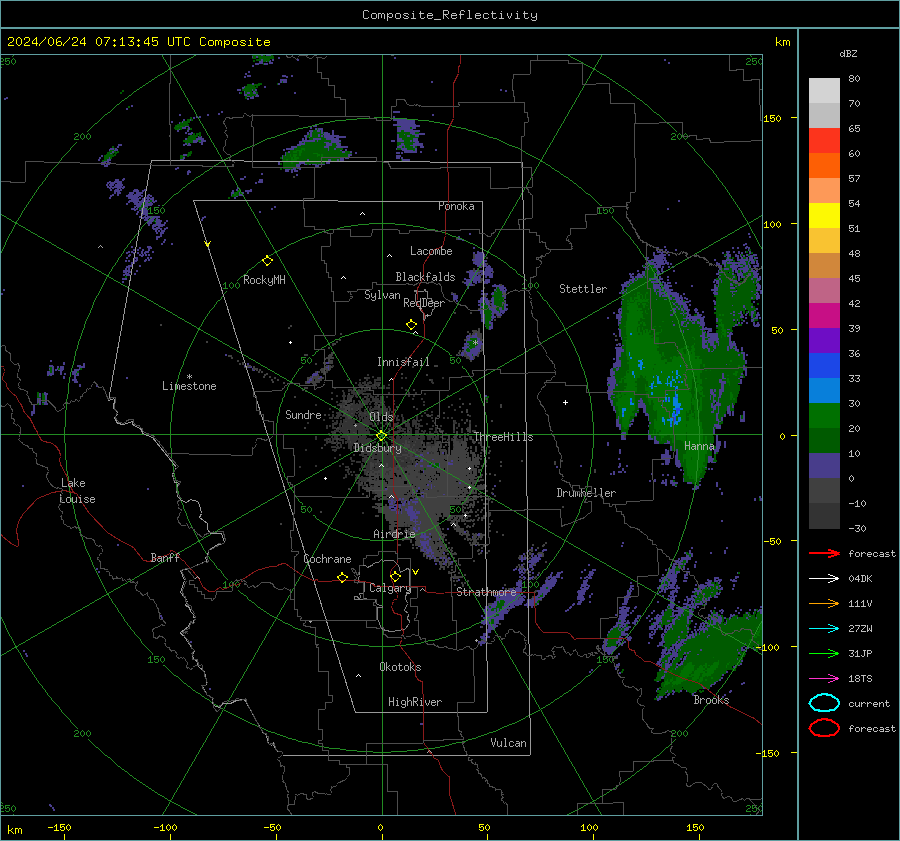This screenshot has height=841, width=900.
Task: Click the dBZ legend heading
Action: [x=848, y=53]
